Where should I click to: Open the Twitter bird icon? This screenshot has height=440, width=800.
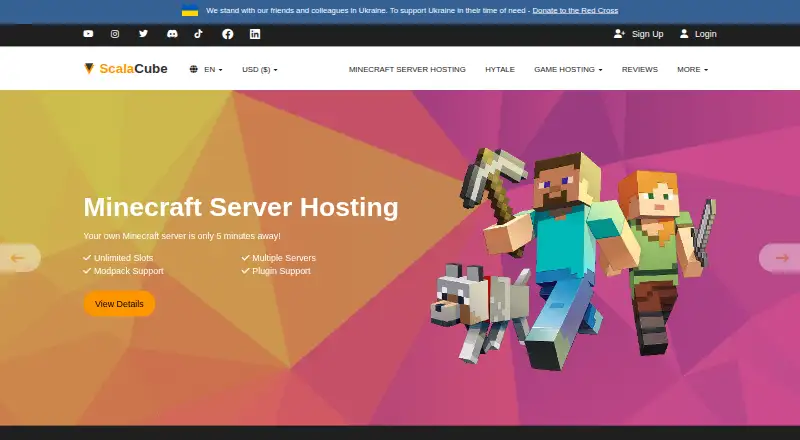tap(143, 34)
